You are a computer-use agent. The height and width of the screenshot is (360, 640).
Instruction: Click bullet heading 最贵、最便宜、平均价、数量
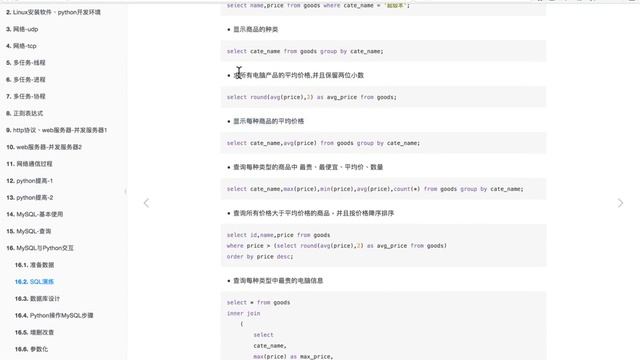(x=308, y=167)
